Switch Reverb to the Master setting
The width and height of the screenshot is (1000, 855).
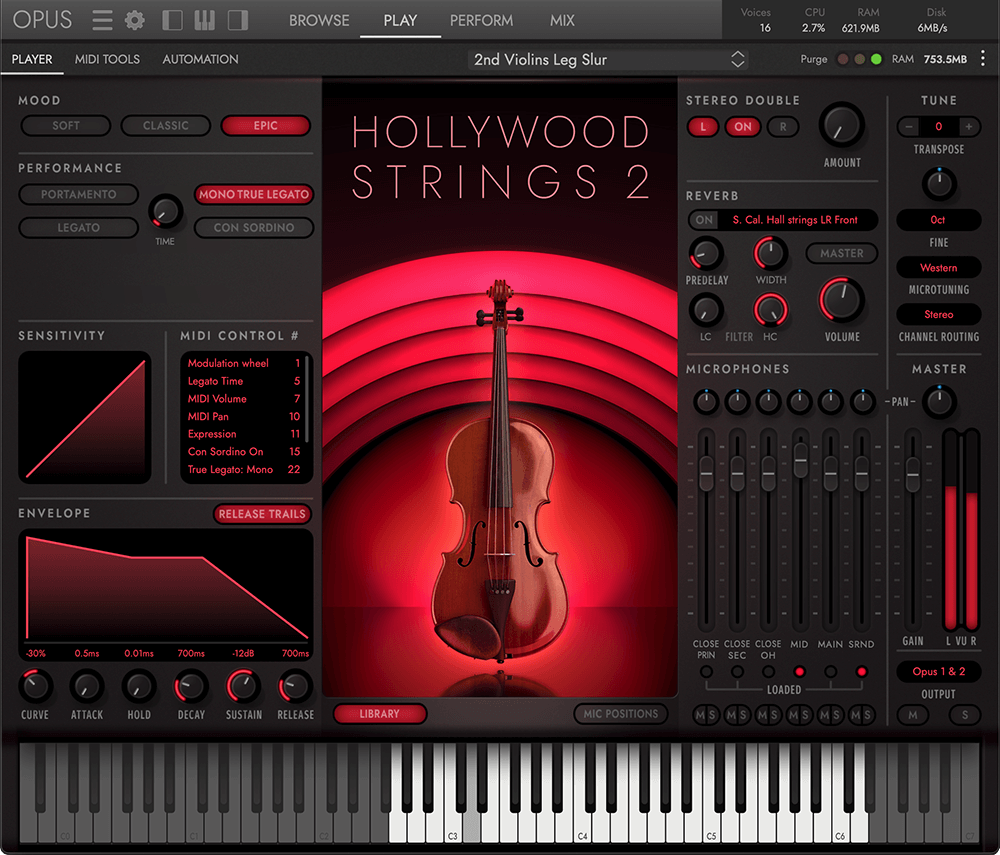click(x=841, y=253)
